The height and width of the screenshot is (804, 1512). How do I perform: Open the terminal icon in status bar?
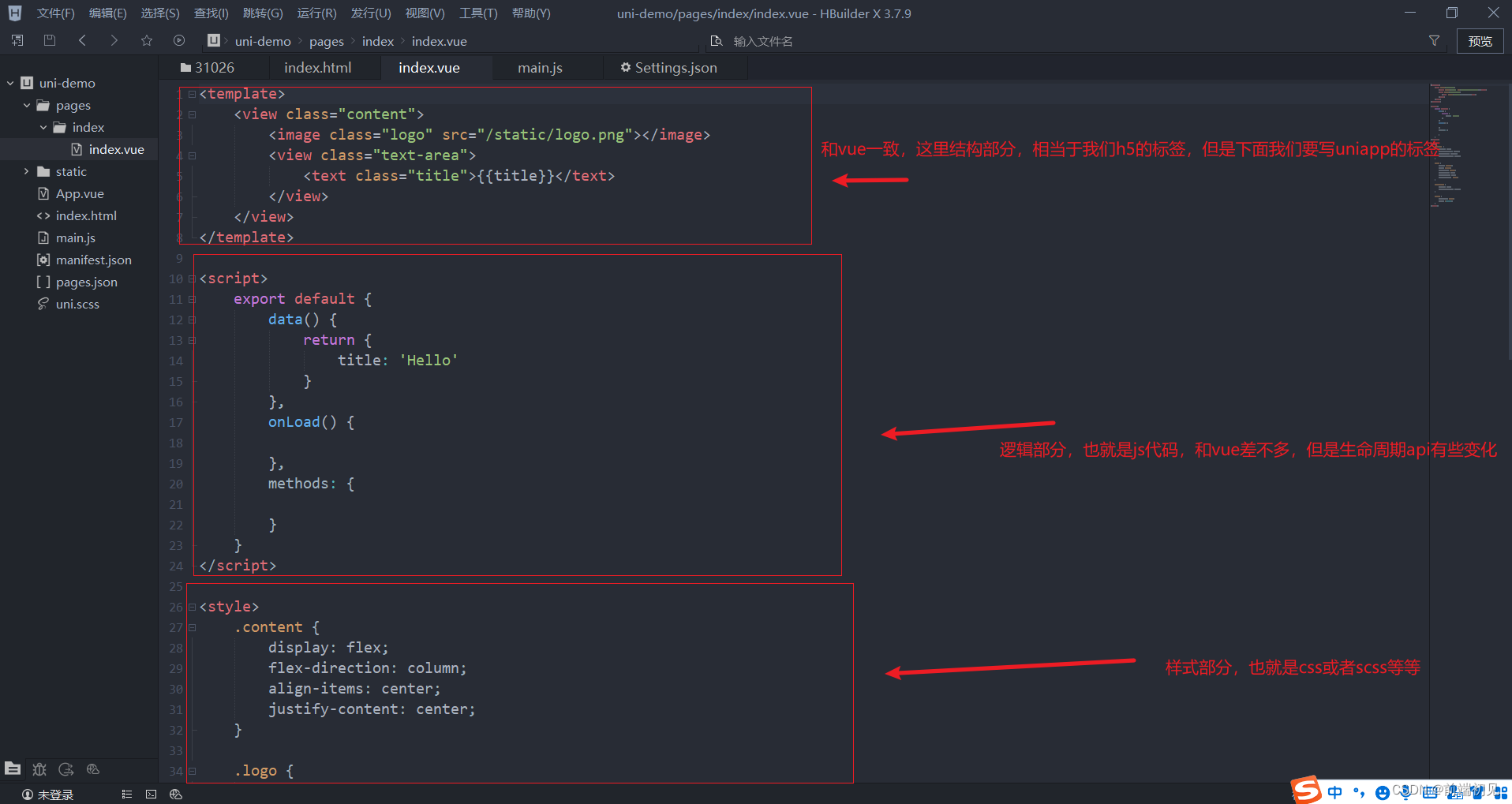151,795
